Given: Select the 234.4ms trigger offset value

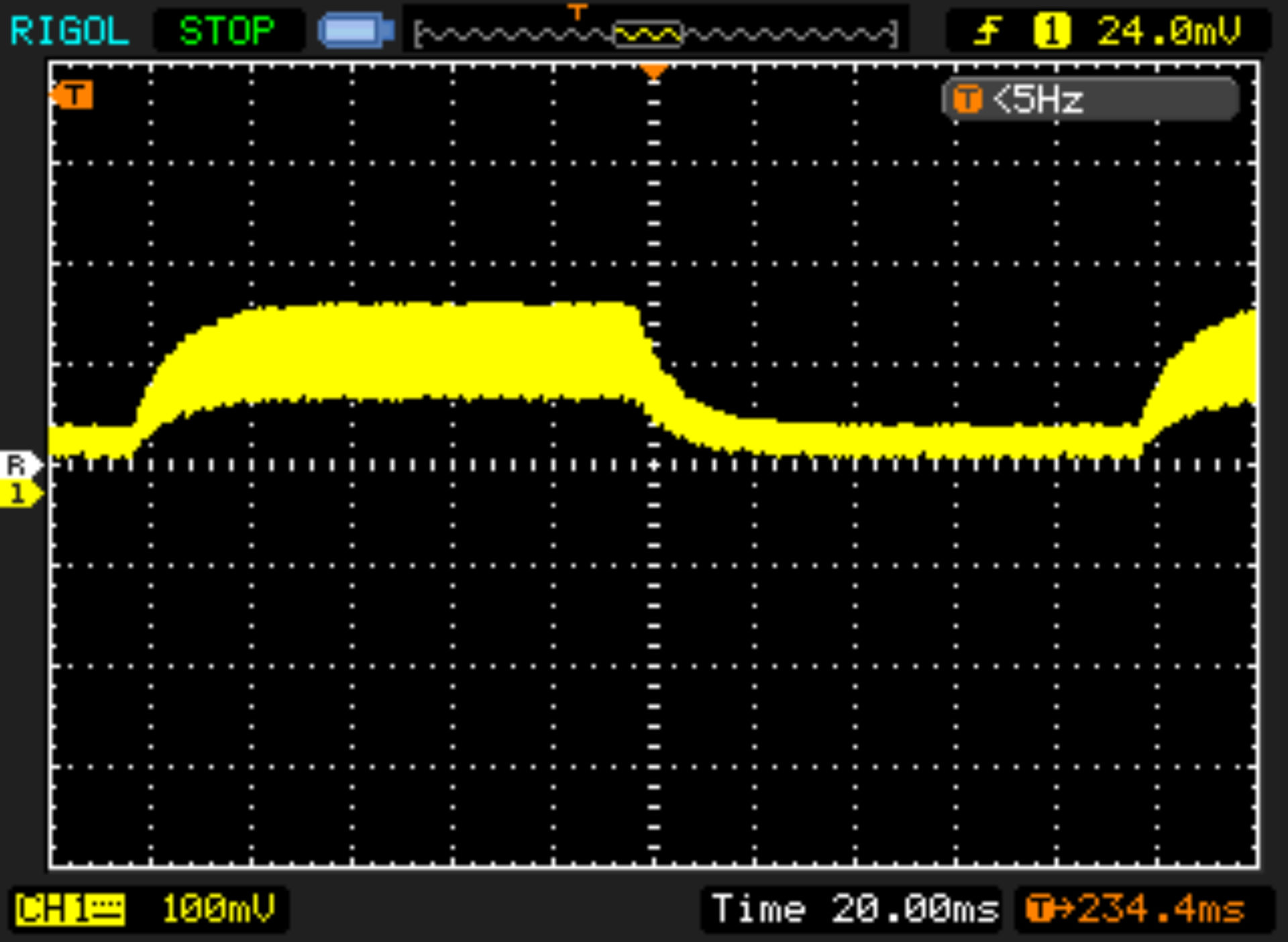Looking at the screenshot, I should click(x=1161, y=910).
